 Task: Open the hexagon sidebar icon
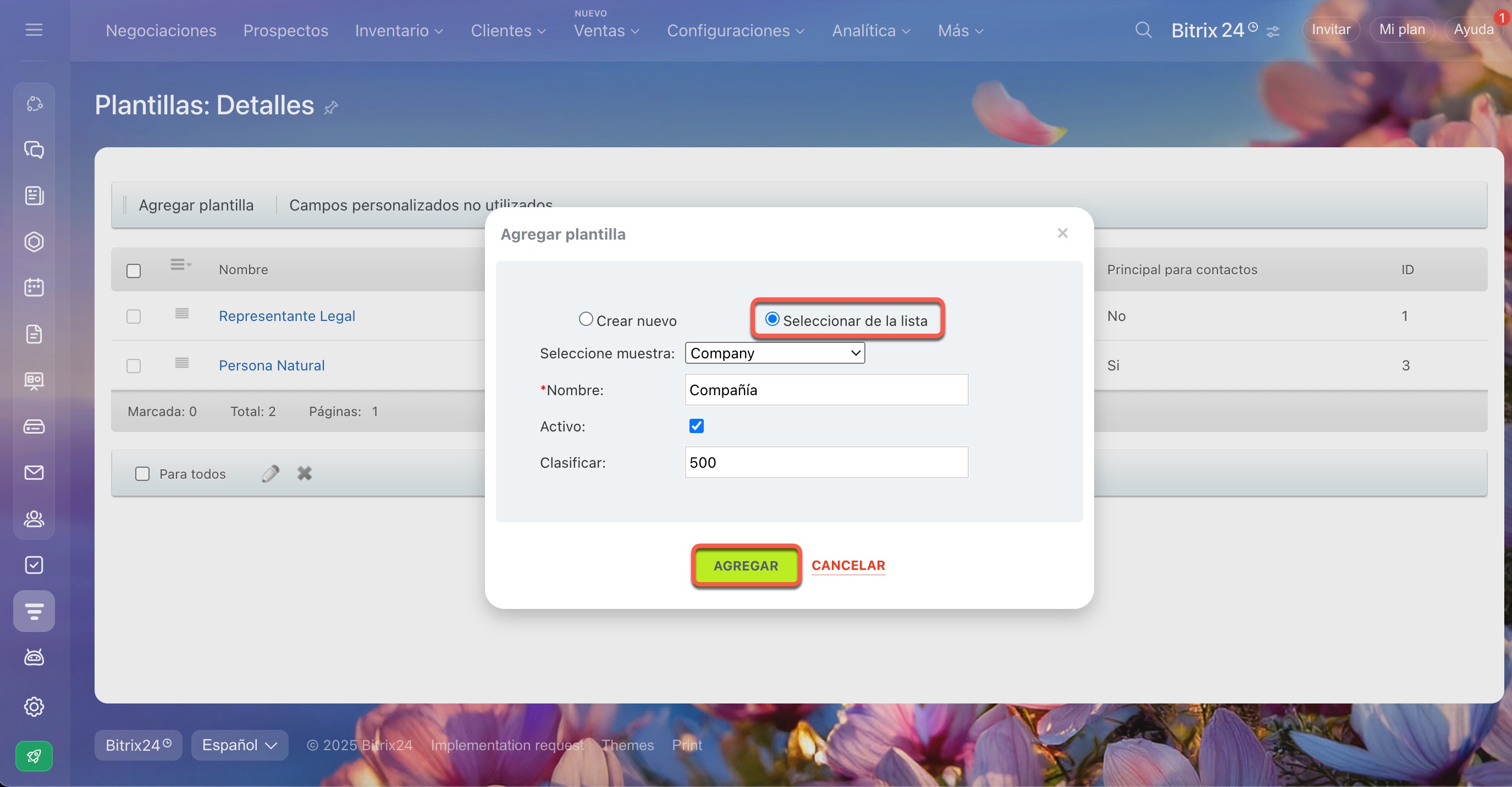34,242
